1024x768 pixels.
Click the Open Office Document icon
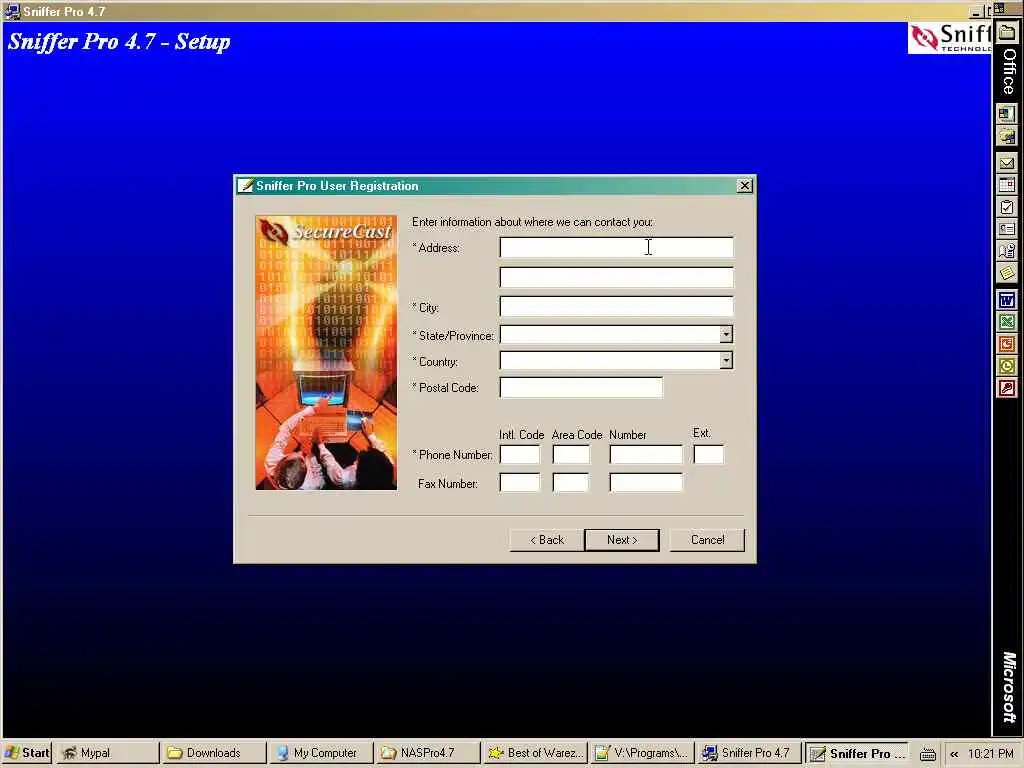click(1007, 136)
